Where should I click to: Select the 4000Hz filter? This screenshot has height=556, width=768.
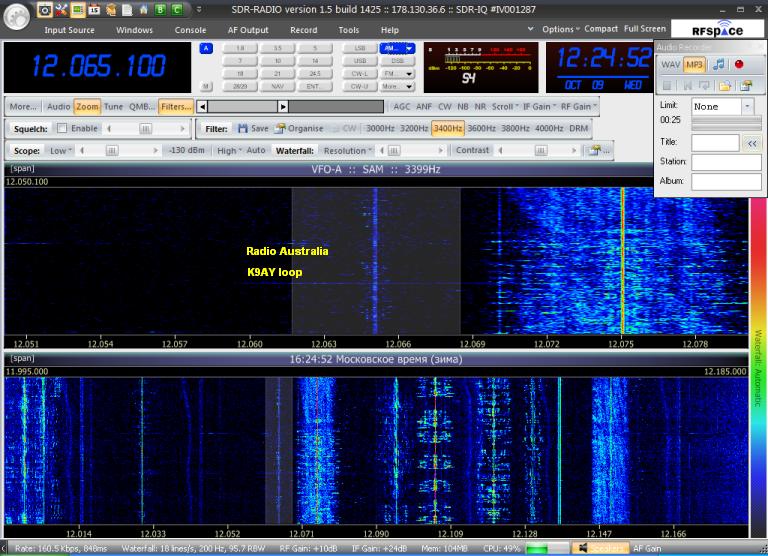[x=549, y=128]
